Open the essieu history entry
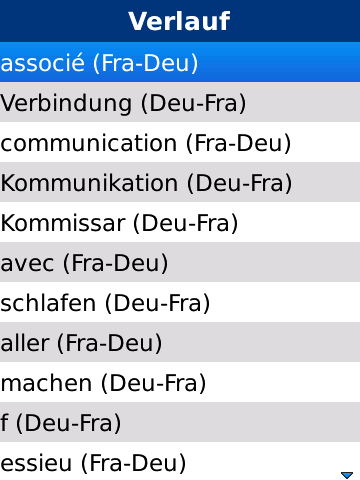The image size is (360, 480). (180, 461)
